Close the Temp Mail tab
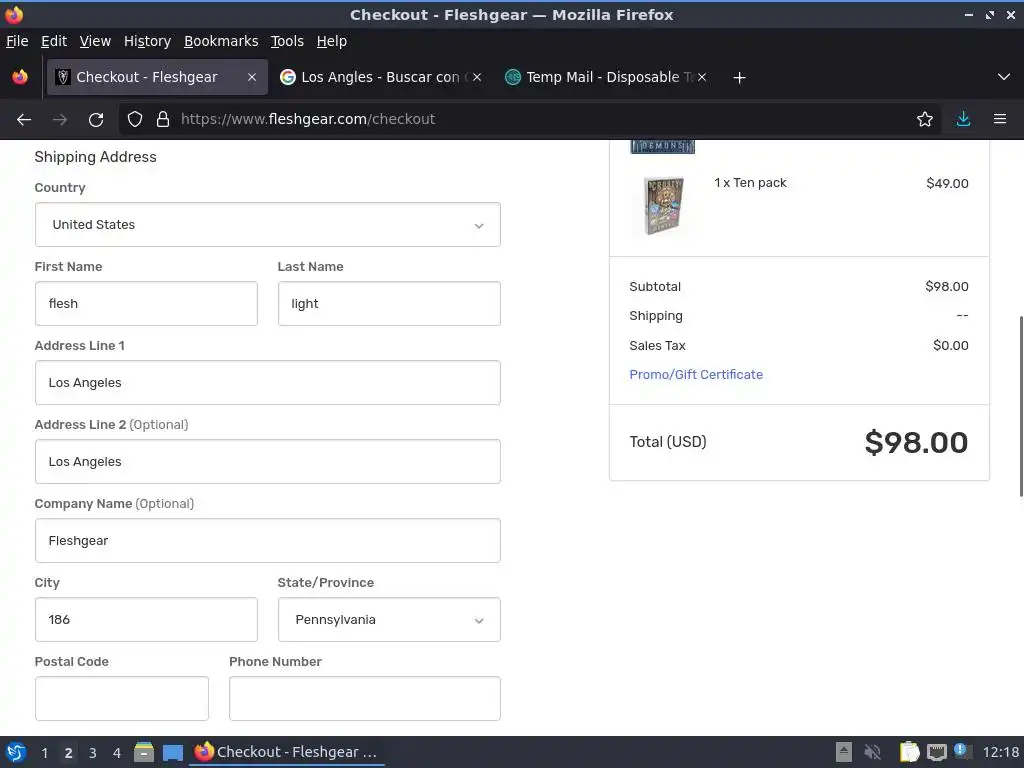1024x768 pixels. [702, 77]
